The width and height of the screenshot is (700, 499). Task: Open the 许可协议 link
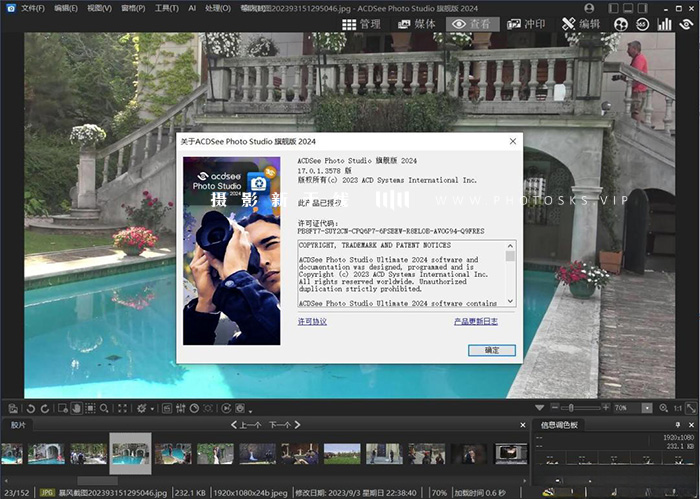click(x=312, y=321)
